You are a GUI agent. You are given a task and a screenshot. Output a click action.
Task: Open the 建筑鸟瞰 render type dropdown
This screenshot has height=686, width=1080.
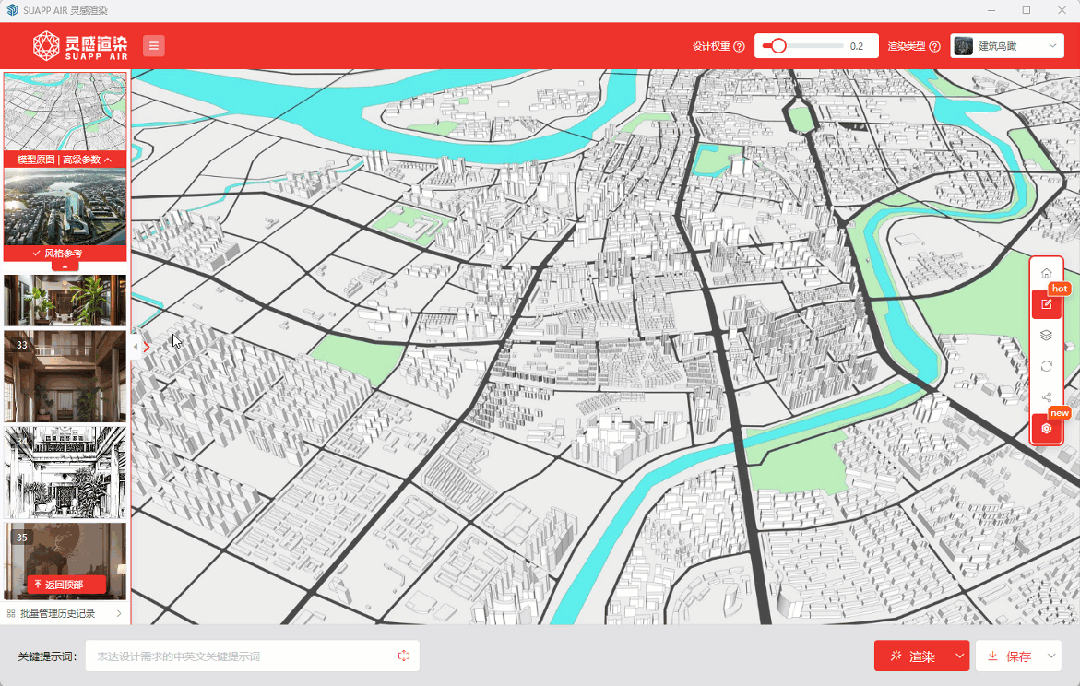[x=1007, y=46]
